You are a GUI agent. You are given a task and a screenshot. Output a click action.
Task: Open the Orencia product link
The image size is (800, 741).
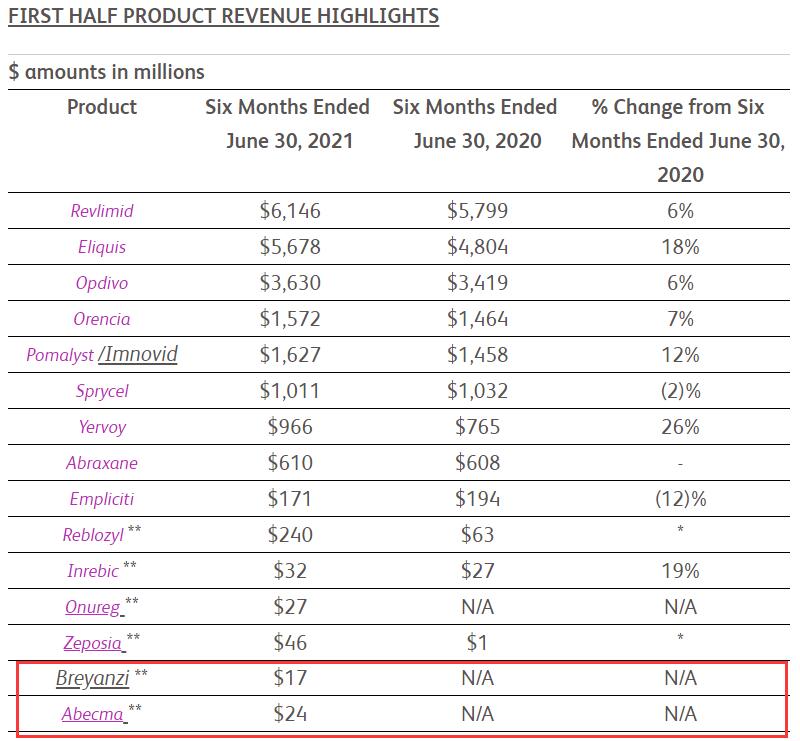pyautogui.click(x=102, y=319)
